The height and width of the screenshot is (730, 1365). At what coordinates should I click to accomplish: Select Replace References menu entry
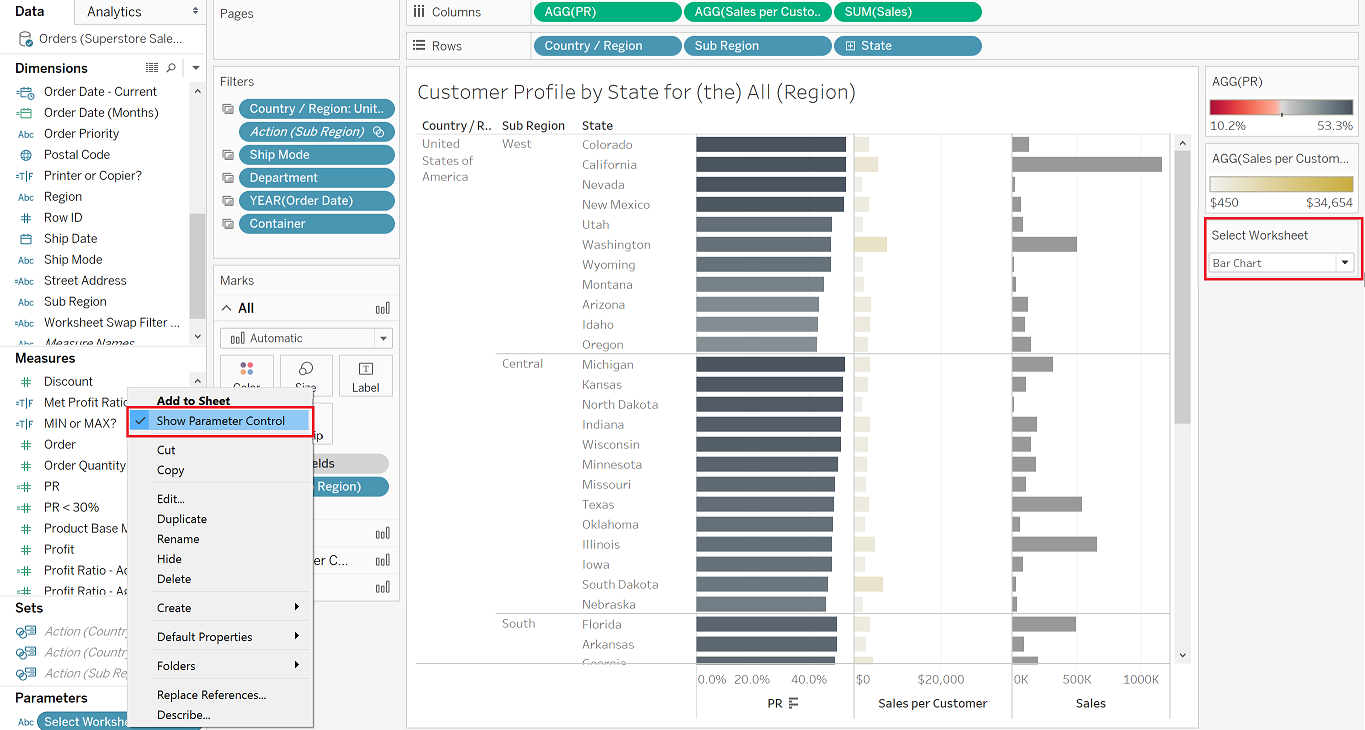tap(211, 695)
